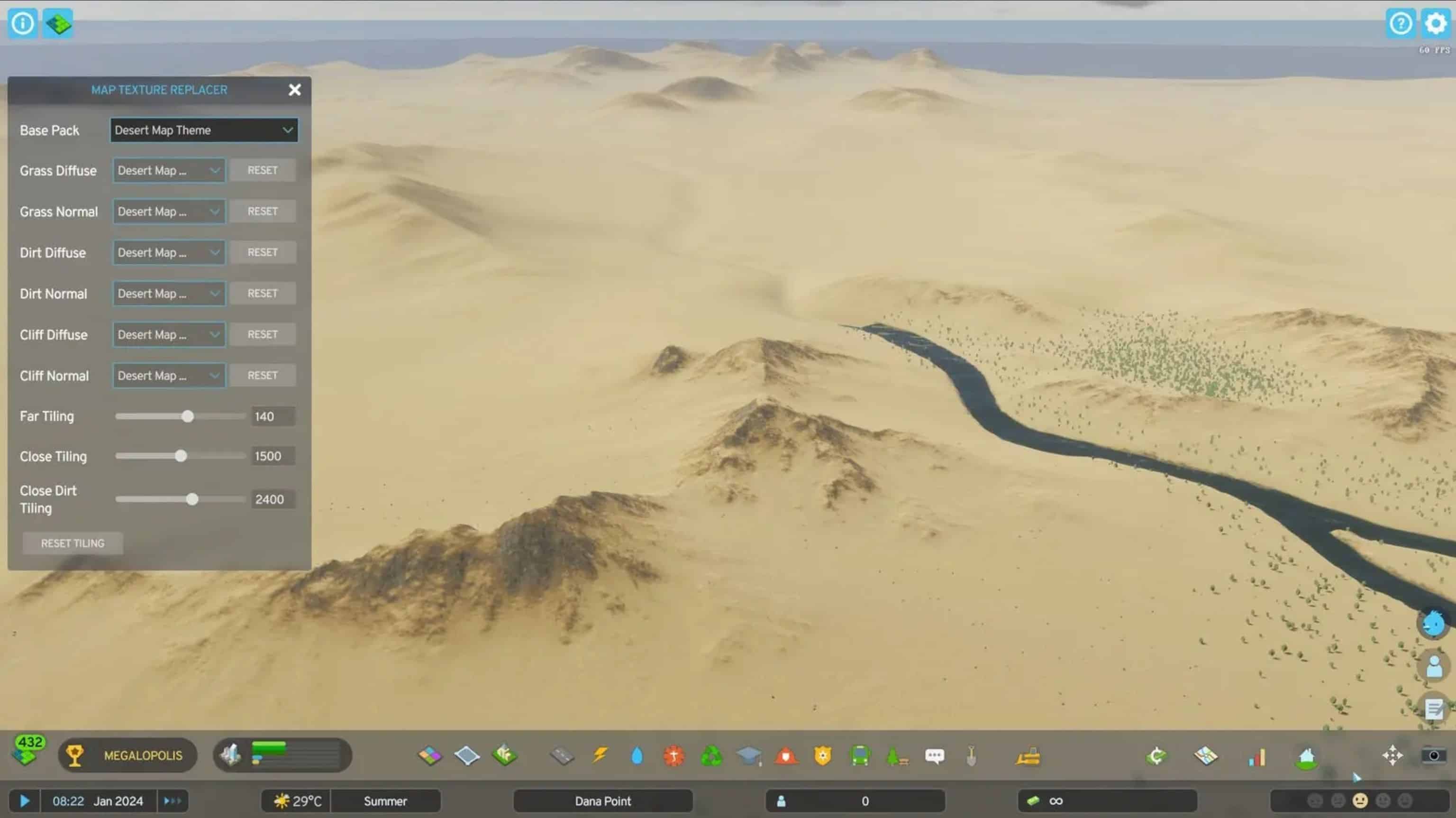Click RESET for Dirt Diffuse
Image resolution: width=1456 pixels, height=818 pixels.
pos(262,252)
